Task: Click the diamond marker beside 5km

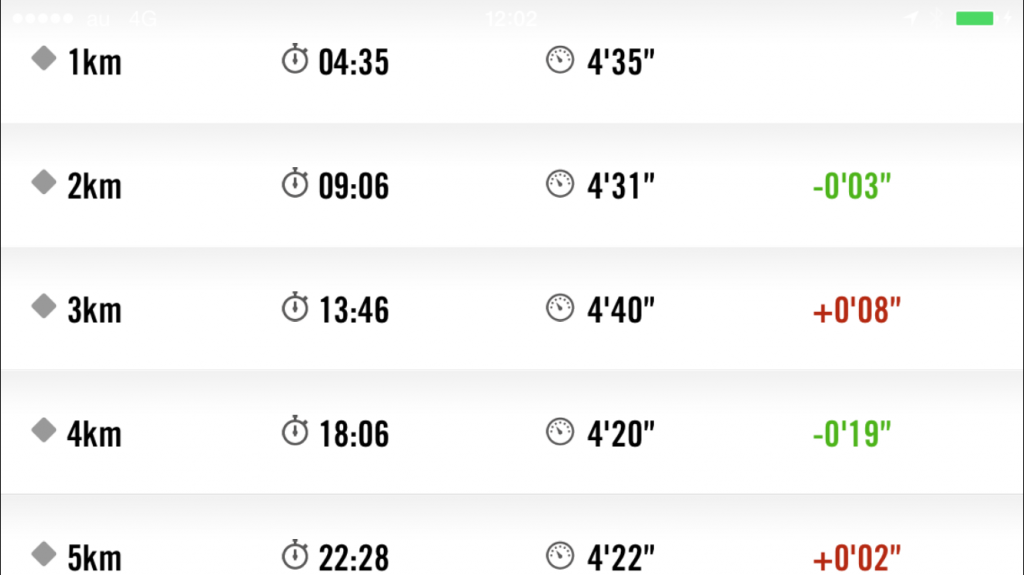Action: click(44, 553)
